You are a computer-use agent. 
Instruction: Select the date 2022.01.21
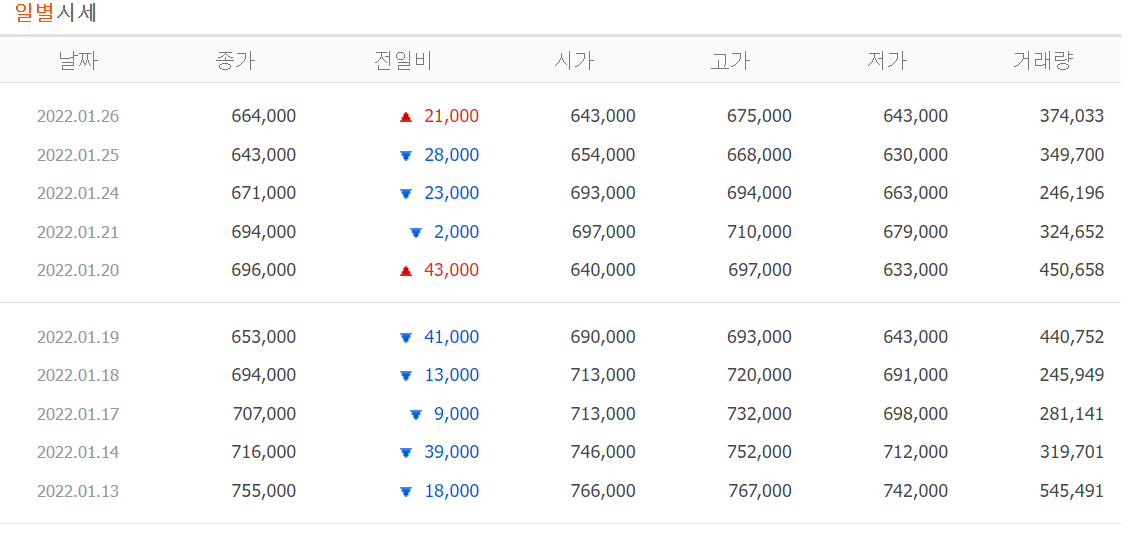78,232
